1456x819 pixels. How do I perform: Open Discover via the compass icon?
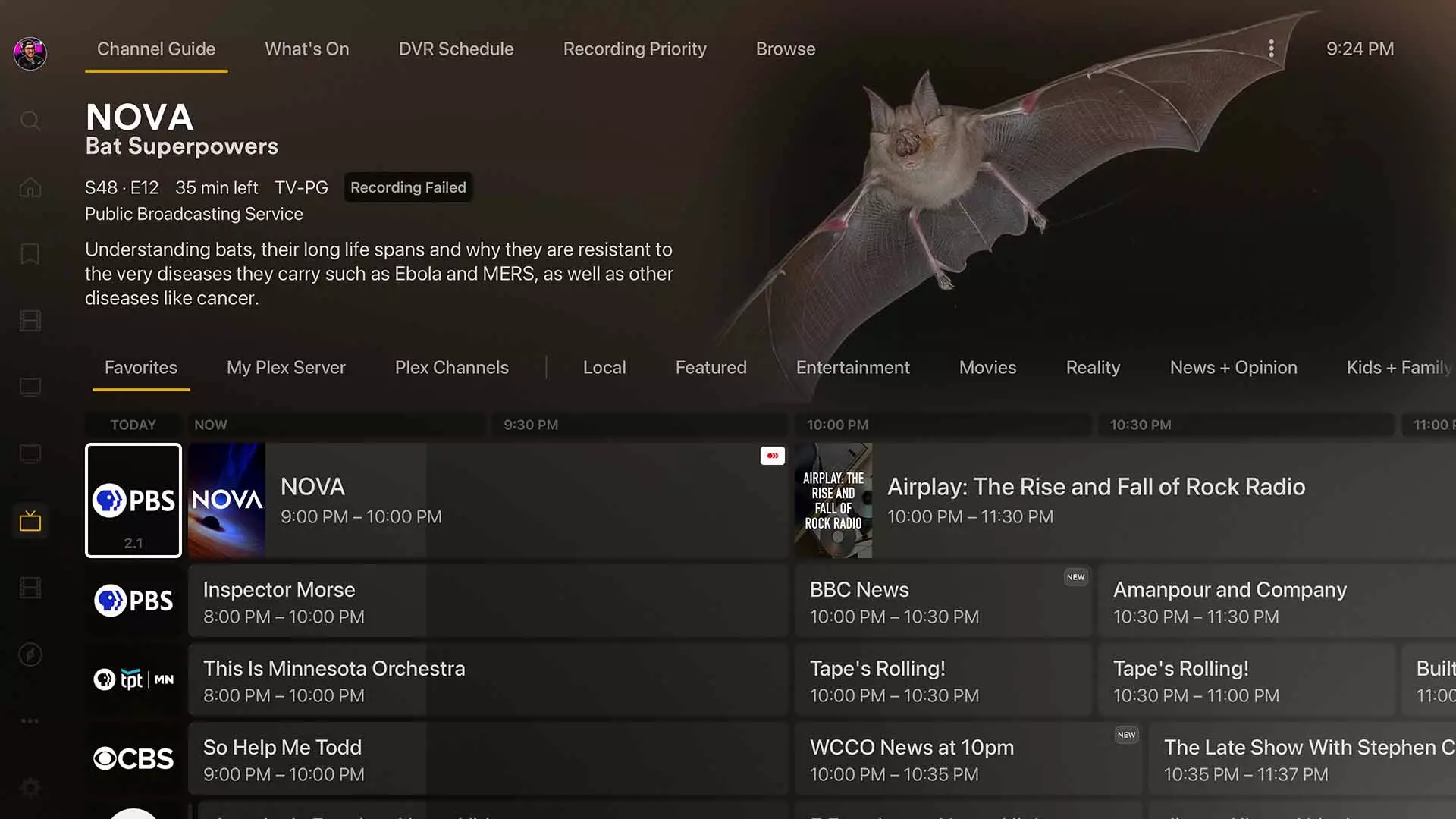click(30, 654)
